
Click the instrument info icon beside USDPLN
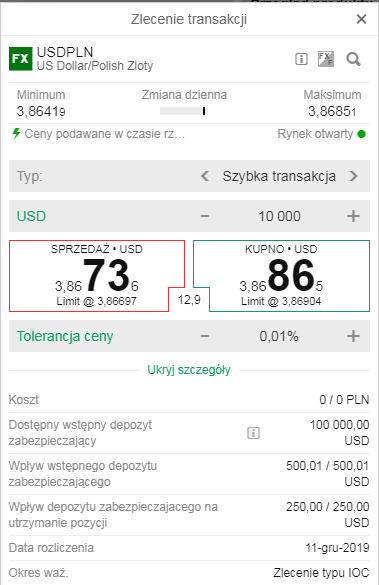(301, 59)
